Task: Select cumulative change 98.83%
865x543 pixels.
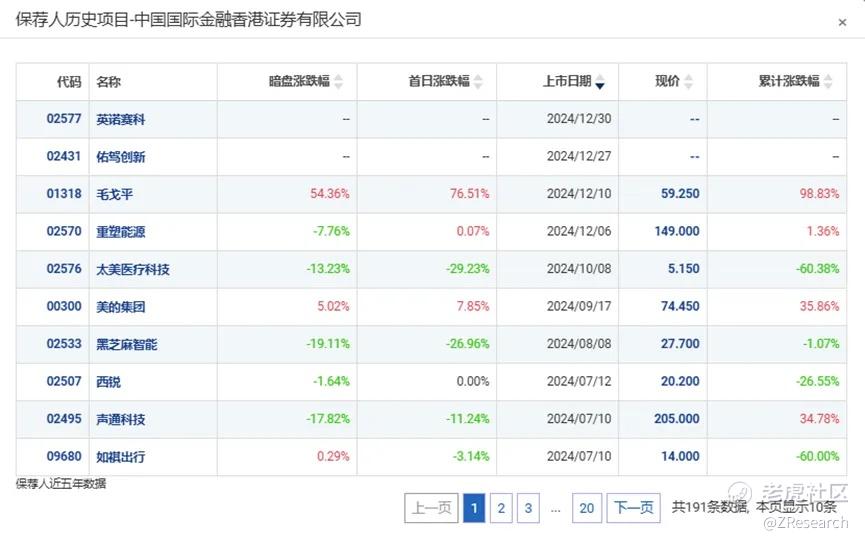Action: 819,194
